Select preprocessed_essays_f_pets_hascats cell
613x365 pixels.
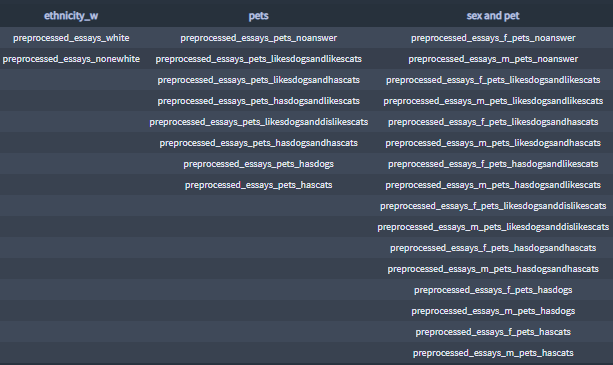(x=493, y=333)
